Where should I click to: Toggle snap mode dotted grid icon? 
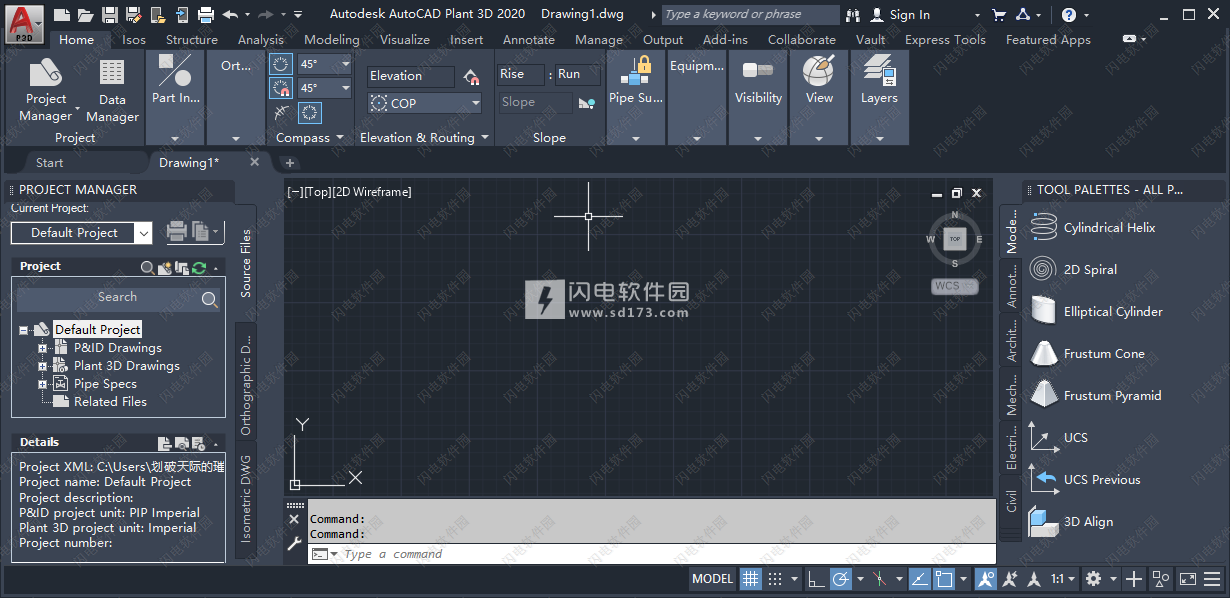pos(776,578)
